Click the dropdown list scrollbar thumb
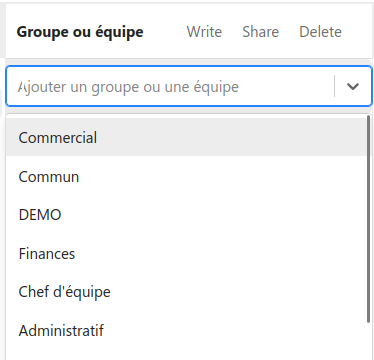The image size is (374, 360). (x=368, y=219)
